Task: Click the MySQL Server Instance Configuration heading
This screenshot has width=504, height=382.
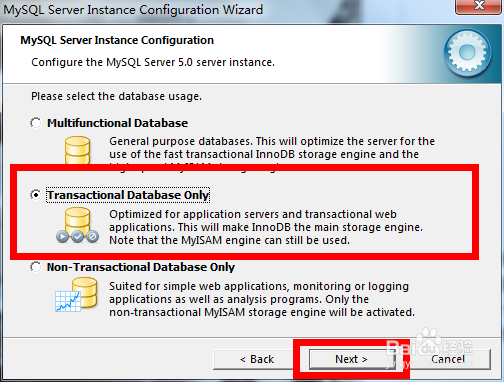Action: click(x=117, y=40)
